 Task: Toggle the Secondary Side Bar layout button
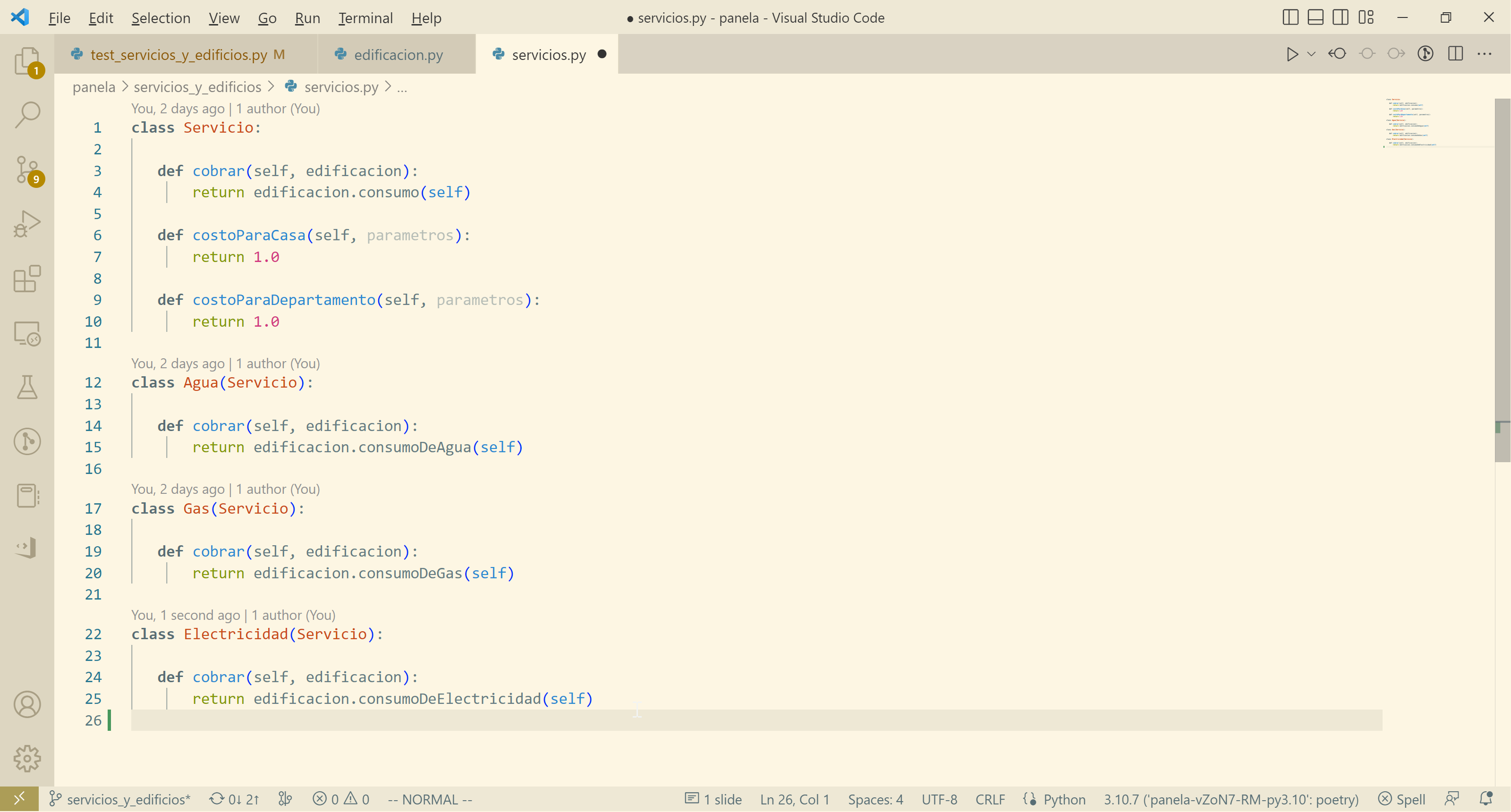pos(1341,17)
